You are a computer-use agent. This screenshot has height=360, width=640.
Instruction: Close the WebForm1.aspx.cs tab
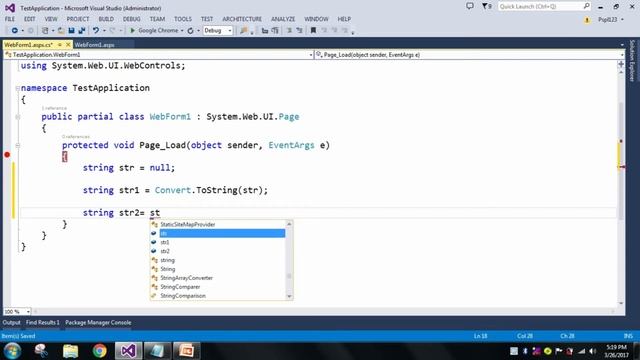(68, 44)
